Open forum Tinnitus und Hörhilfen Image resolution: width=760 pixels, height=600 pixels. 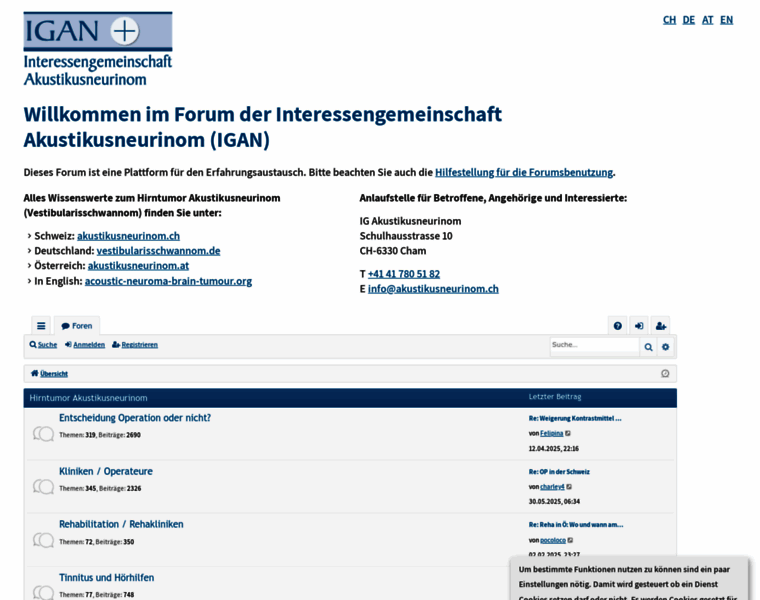tap(107, 578)
